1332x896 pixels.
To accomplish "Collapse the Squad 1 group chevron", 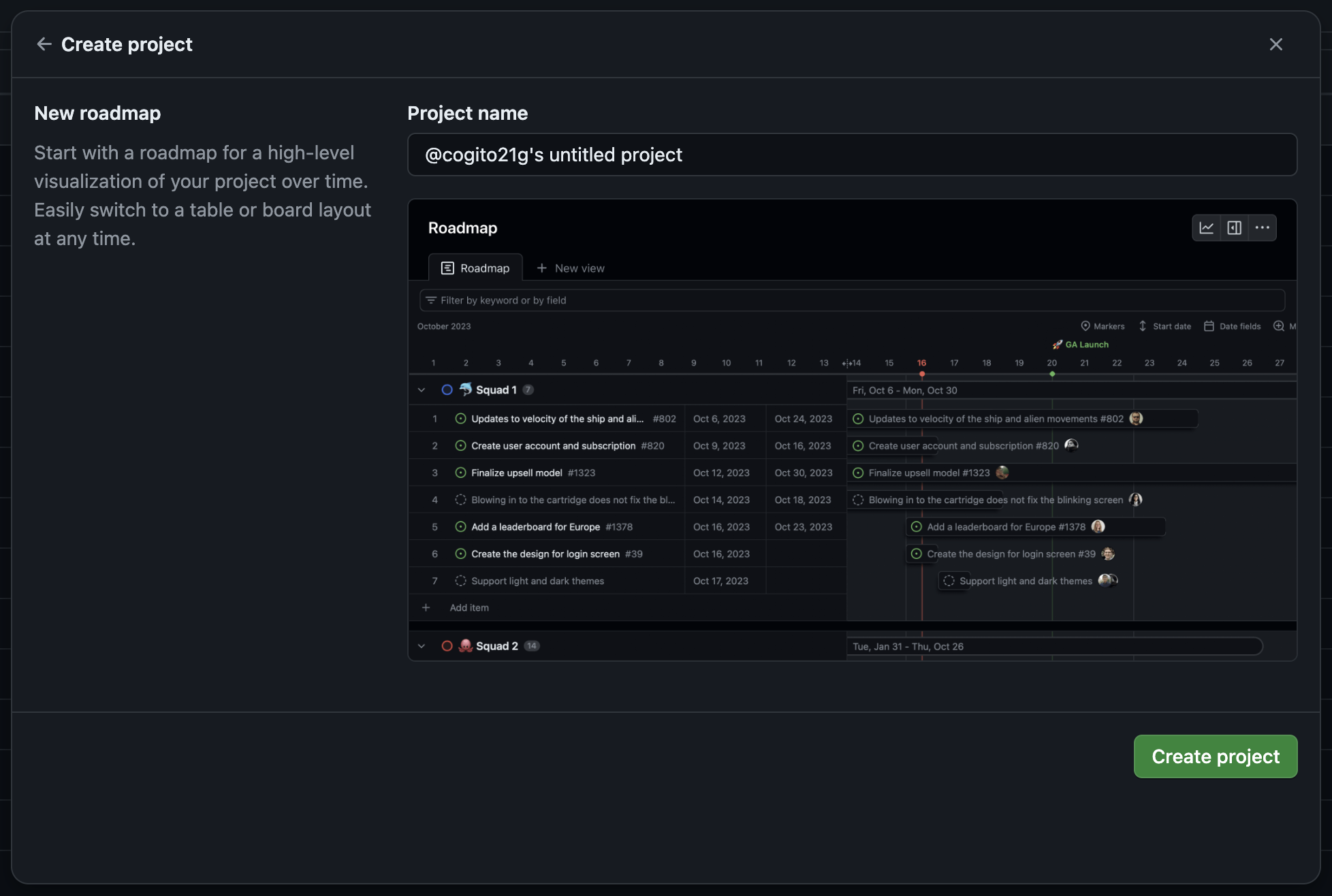I will [422, 390].
